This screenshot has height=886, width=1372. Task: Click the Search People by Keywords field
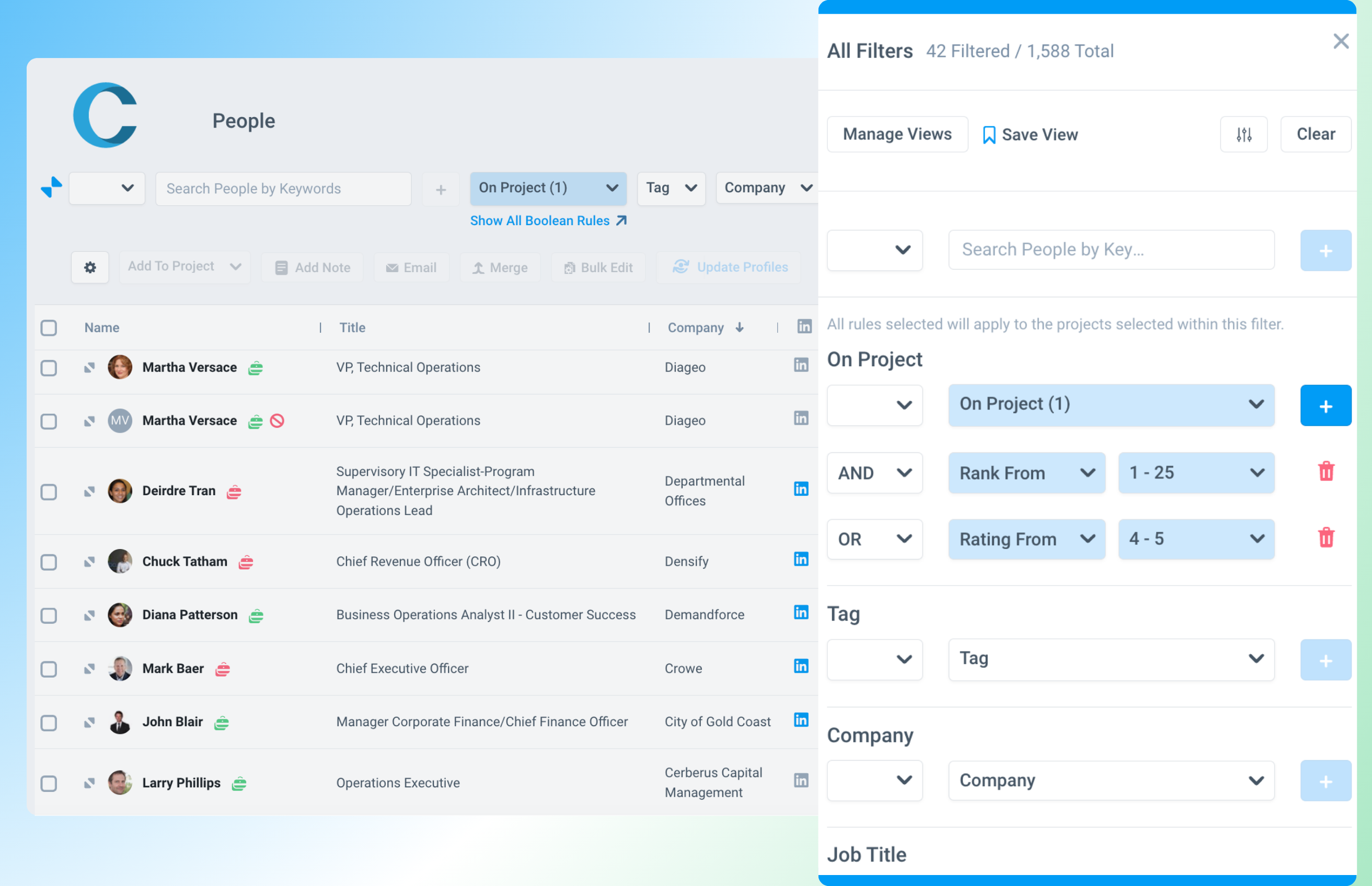point(283,188)
